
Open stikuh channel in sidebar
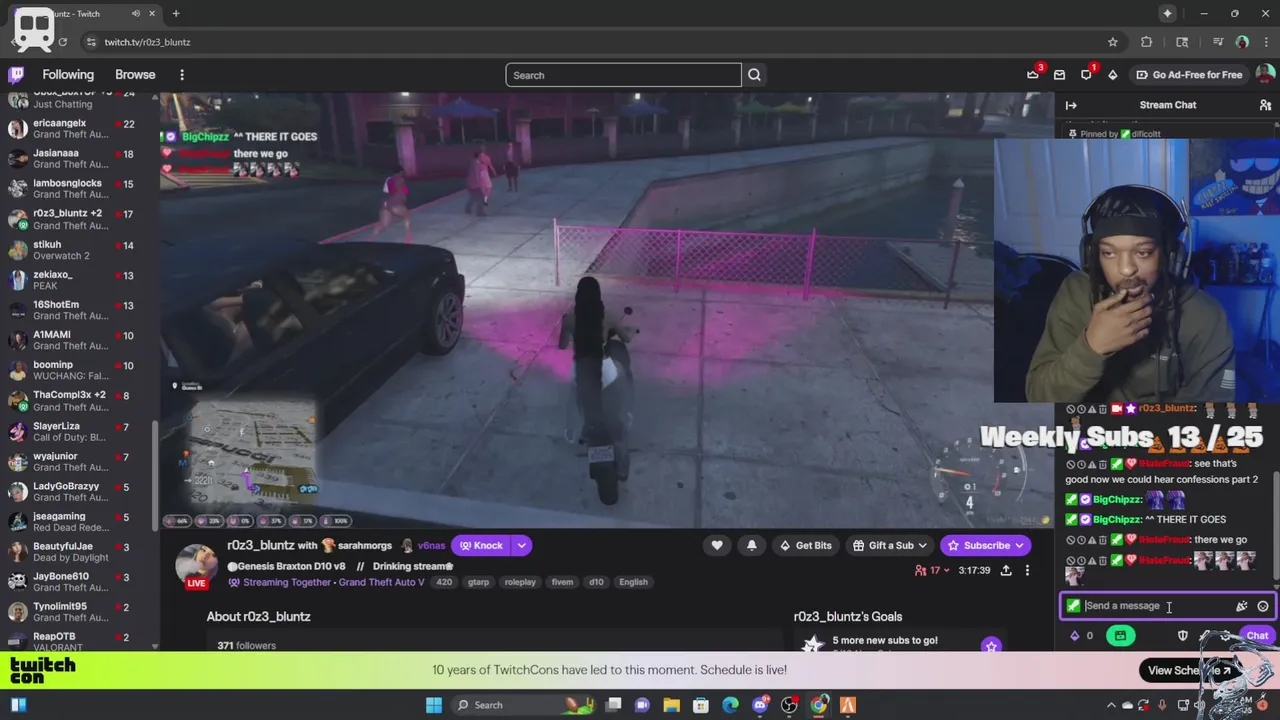click(x=80, y=250)
